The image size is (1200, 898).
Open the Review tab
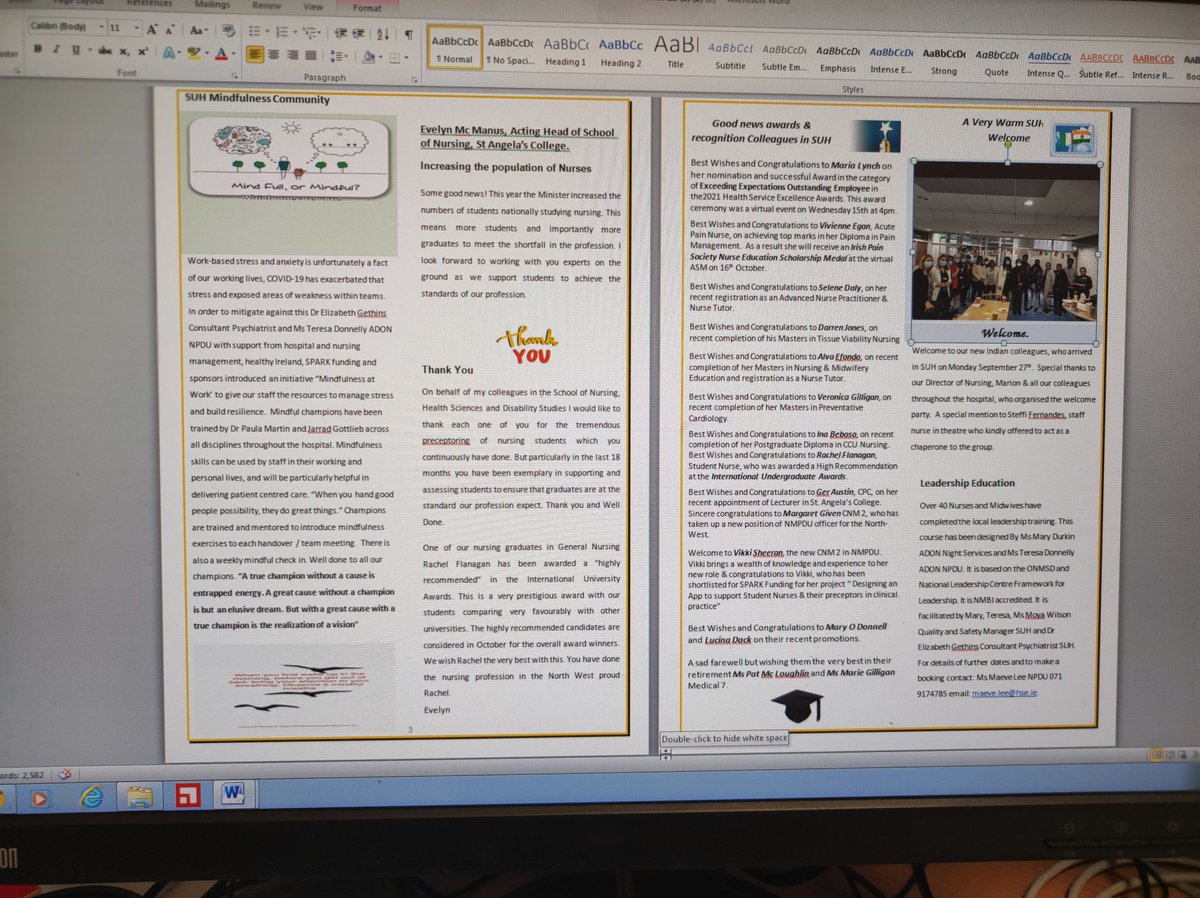point(266,5)
